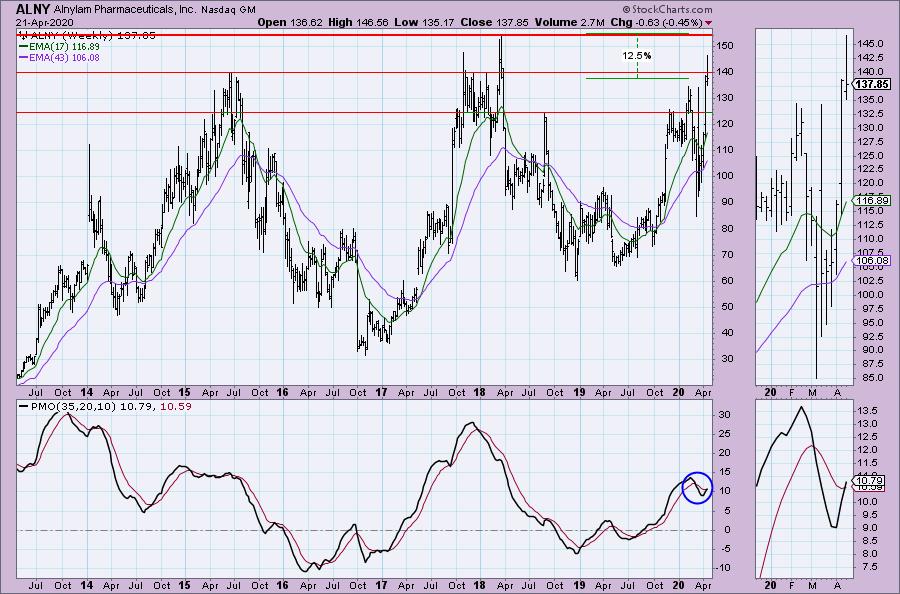Viewport: 900px width, 594px height.
Task: Click the green EMA(17) legend line swatch
Action: coord(23,46)
